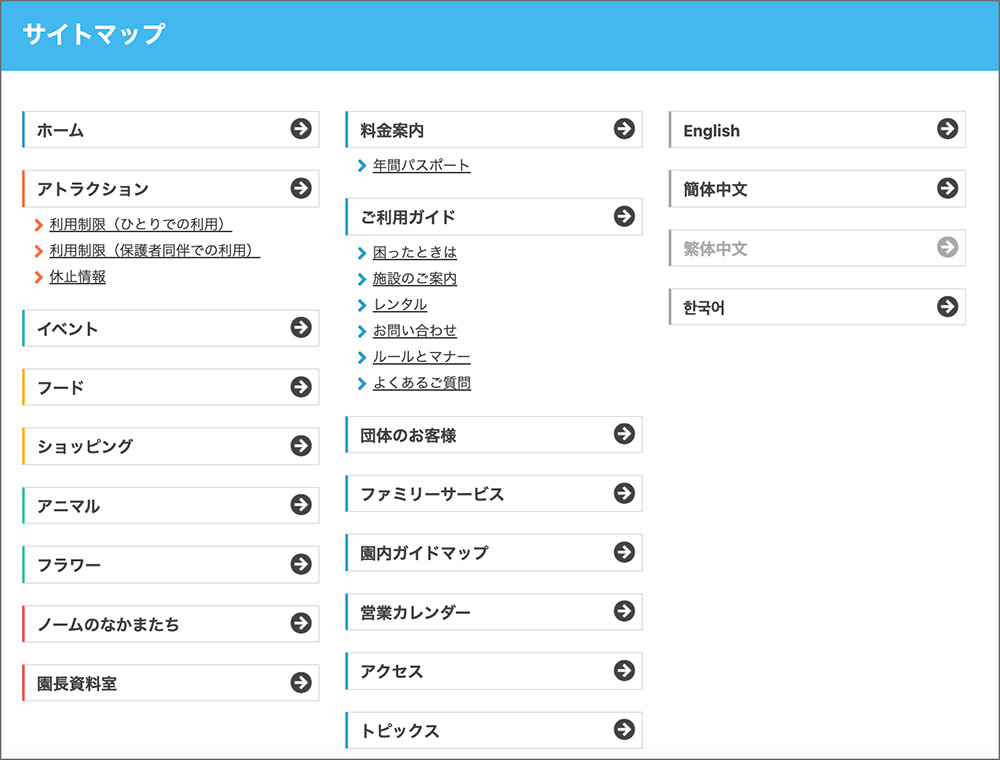
Task: Go to the ホーム page label
Action: click(61, 130)
